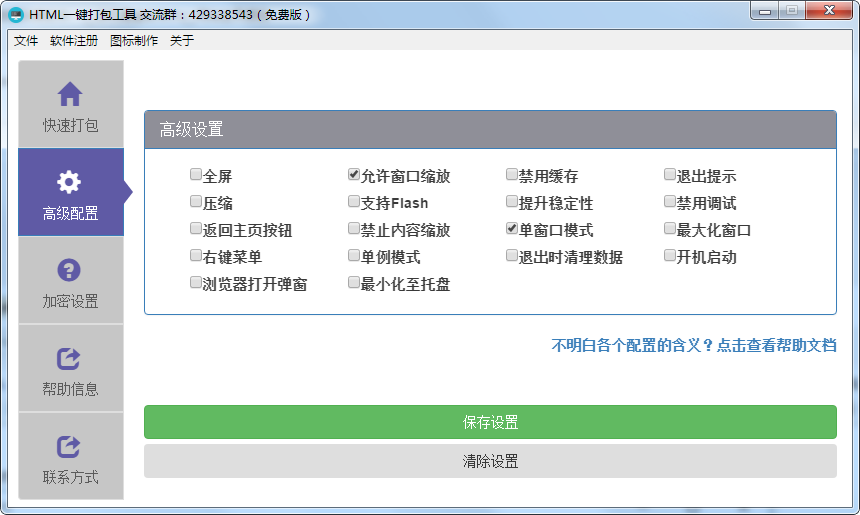
Task: Enable the 开机启动 checkbox
Action: 670,255
